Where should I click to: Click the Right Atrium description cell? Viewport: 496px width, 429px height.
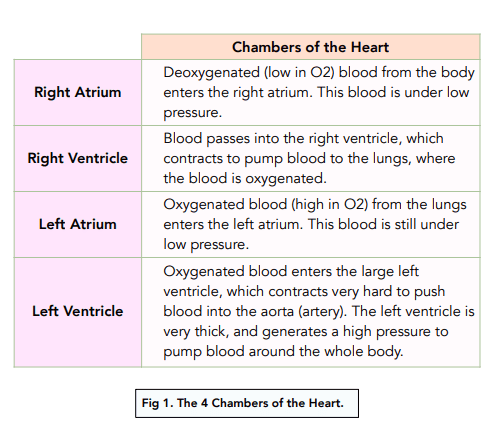(311, 92)
